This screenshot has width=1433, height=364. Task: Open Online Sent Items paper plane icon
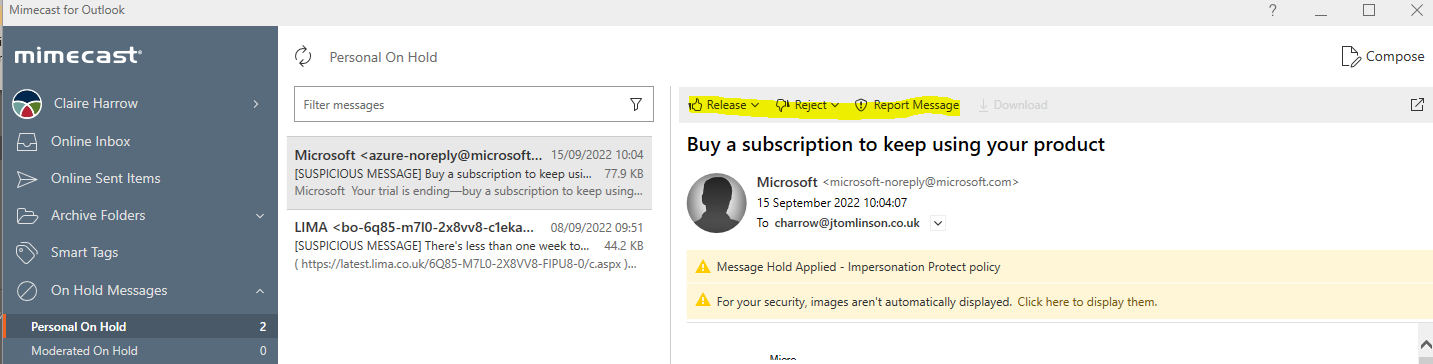(26, 178)
